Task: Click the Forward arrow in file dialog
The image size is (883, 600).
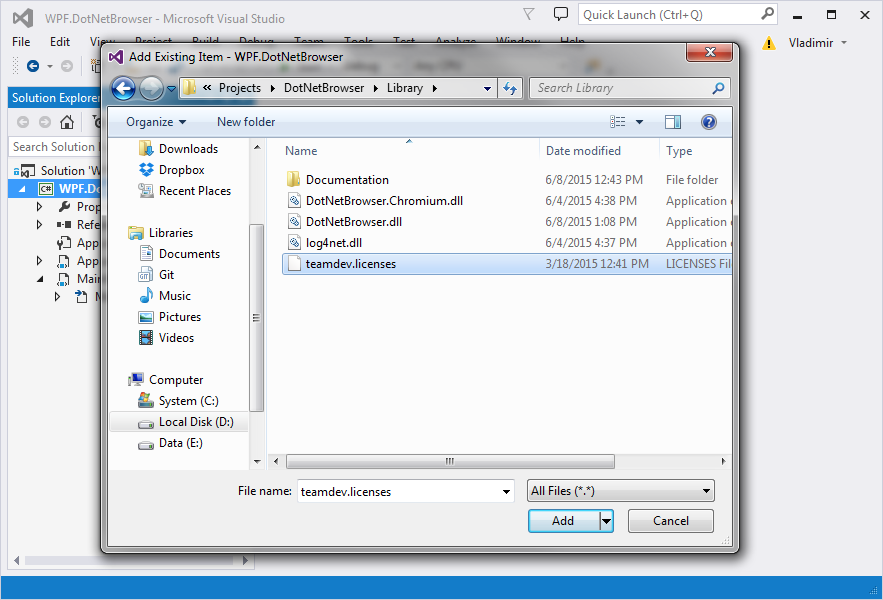Action: (x=151, y=88)
